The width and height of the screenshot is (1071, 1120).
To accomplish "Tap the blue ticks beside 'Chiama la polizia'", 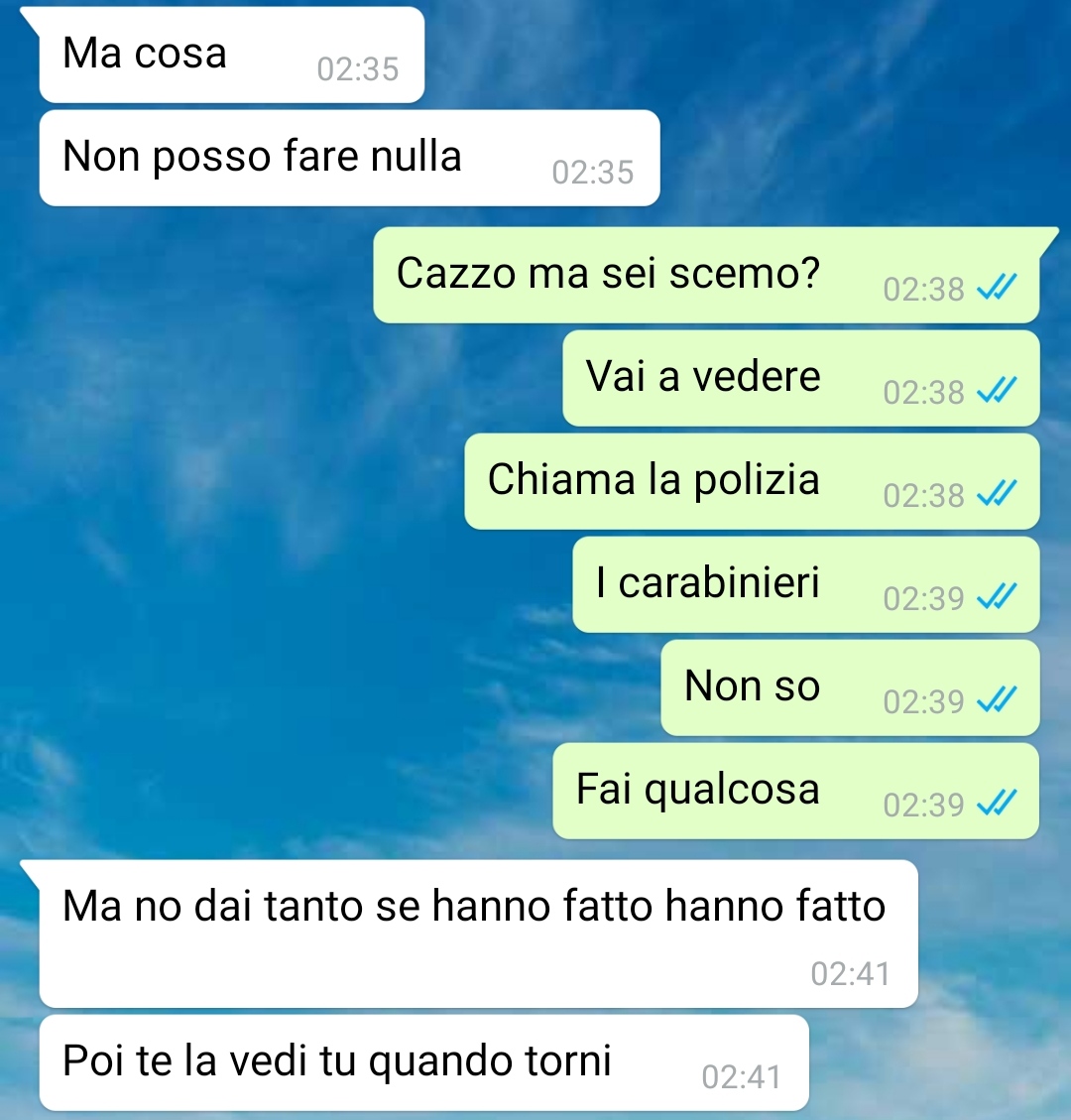I will (x=997, y=494).
